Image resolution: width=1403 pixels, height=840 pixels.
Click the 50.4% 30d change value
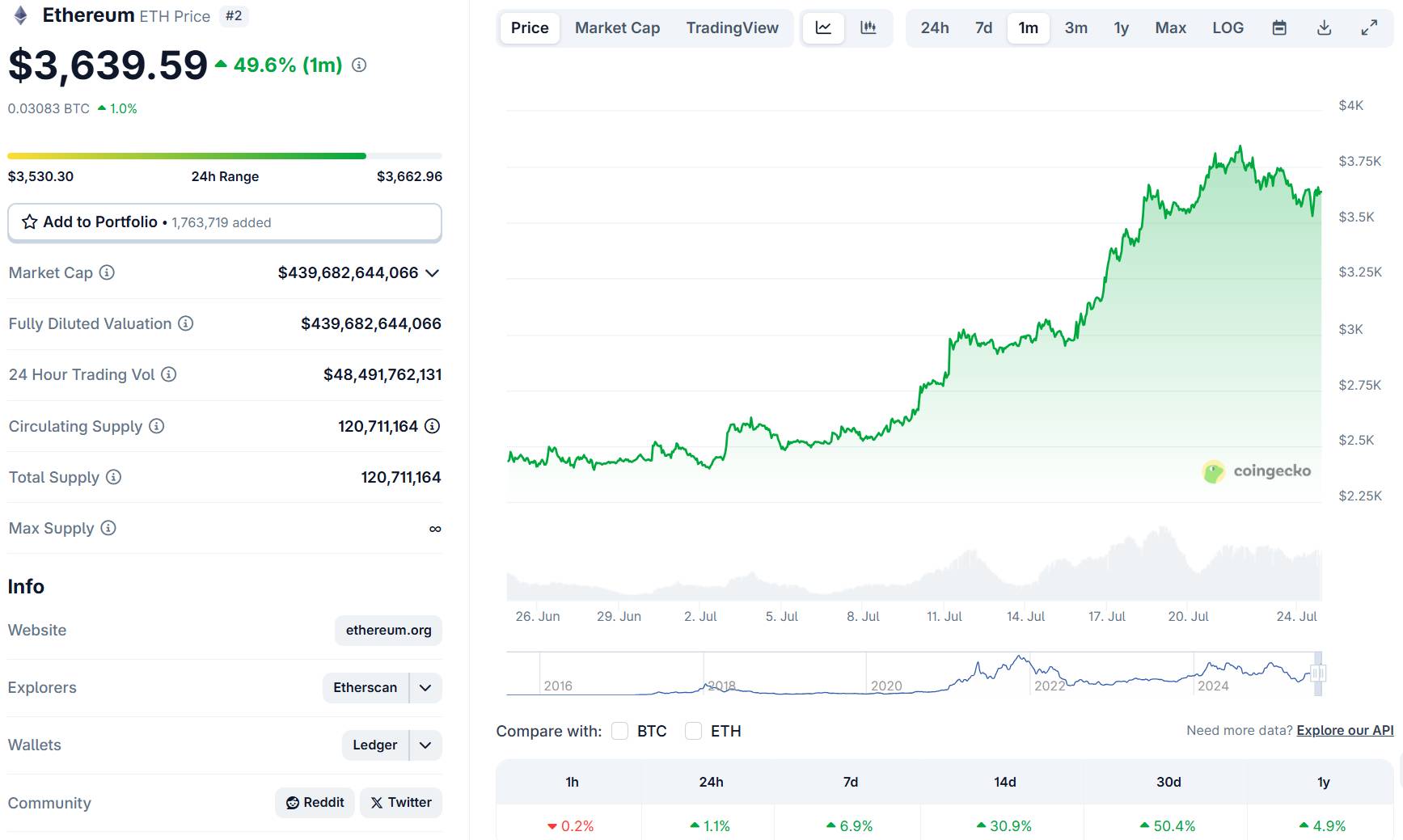click(x=1168, y=826)
